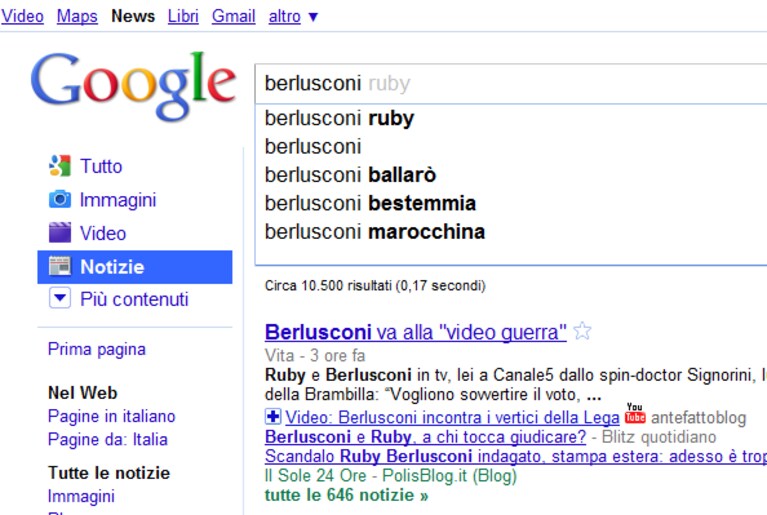Viewport: 767px width, 515px height.
Task: Select the Notizie category
Action: [135, 267]
